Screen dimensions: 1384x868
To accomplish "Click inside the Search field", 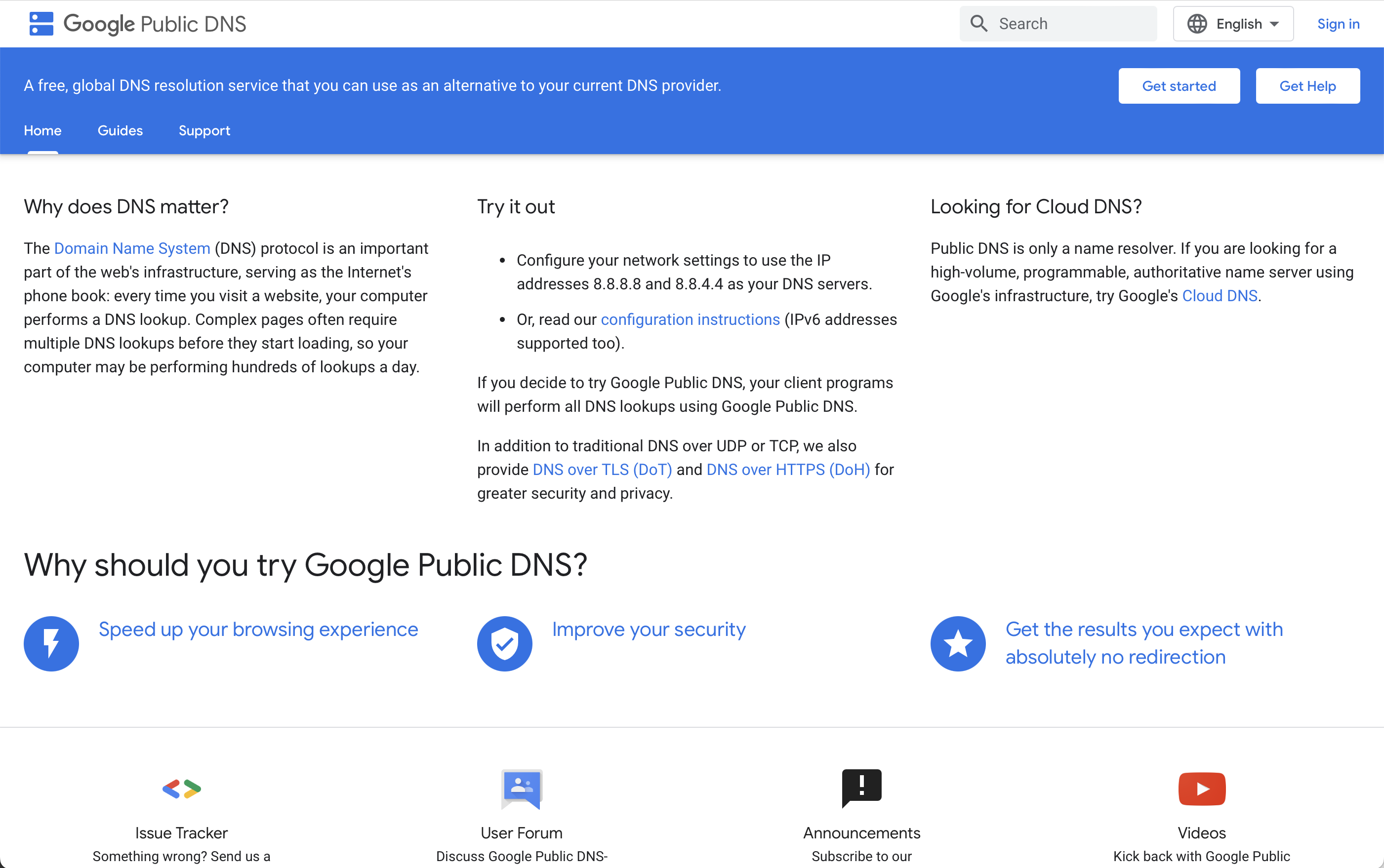I will [x=1062, y=23].
